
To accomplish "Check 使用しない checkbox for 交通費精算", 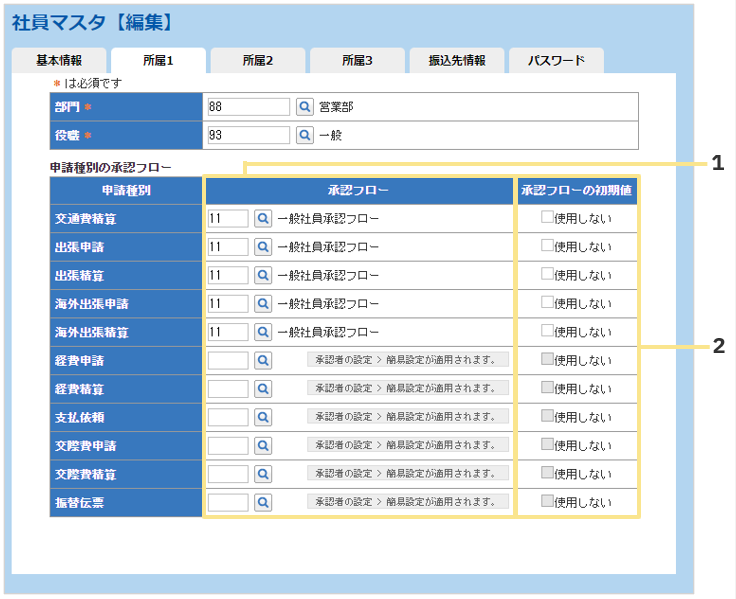I will coord(547,217).
